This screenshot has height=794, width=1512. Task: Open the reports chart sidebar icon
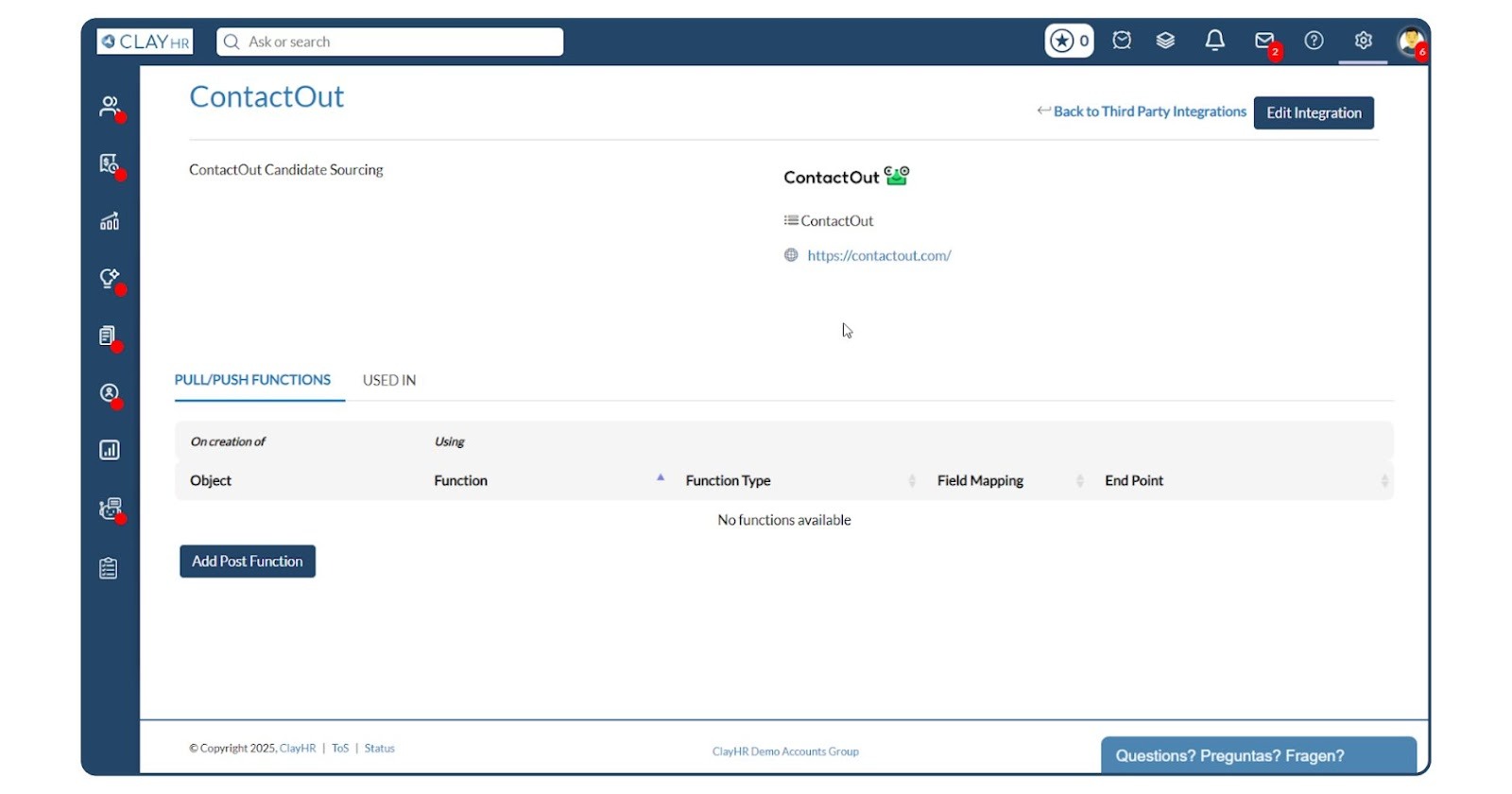pos(110,450)
